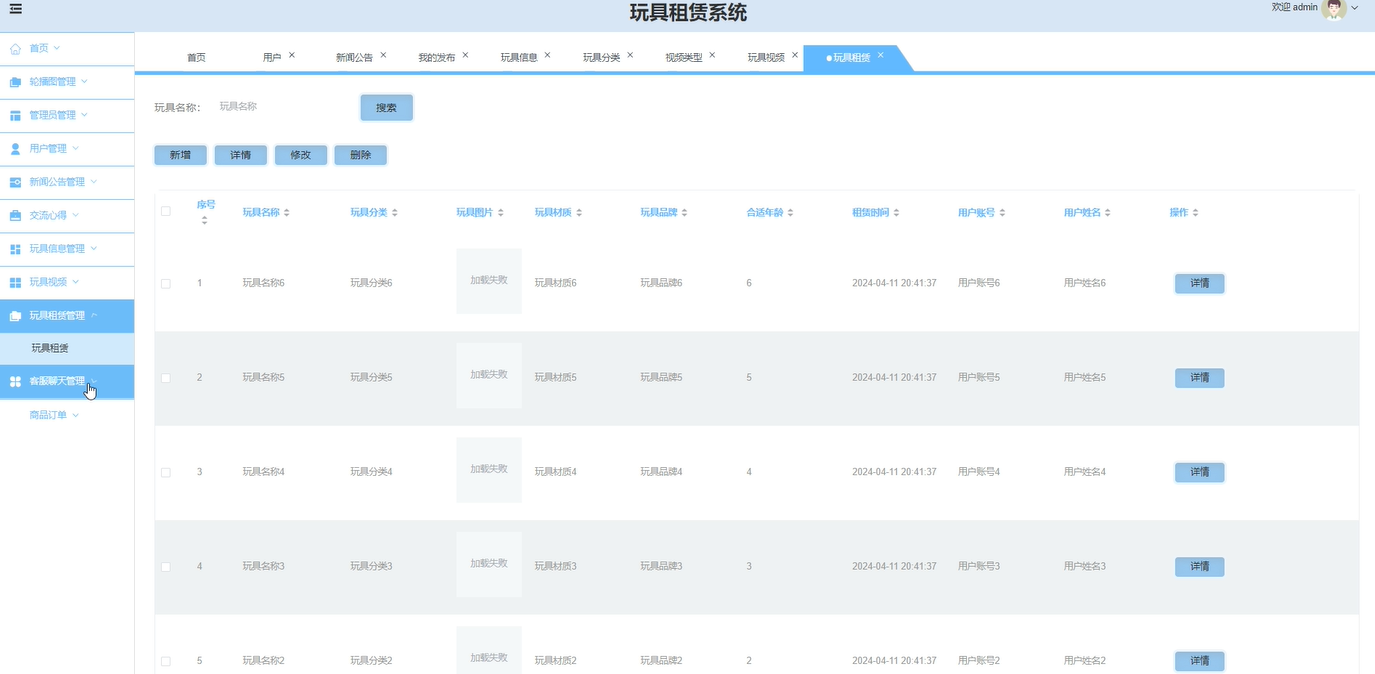
Task: Close the 新闻公告 tab
Action: [x=383, y=55]
